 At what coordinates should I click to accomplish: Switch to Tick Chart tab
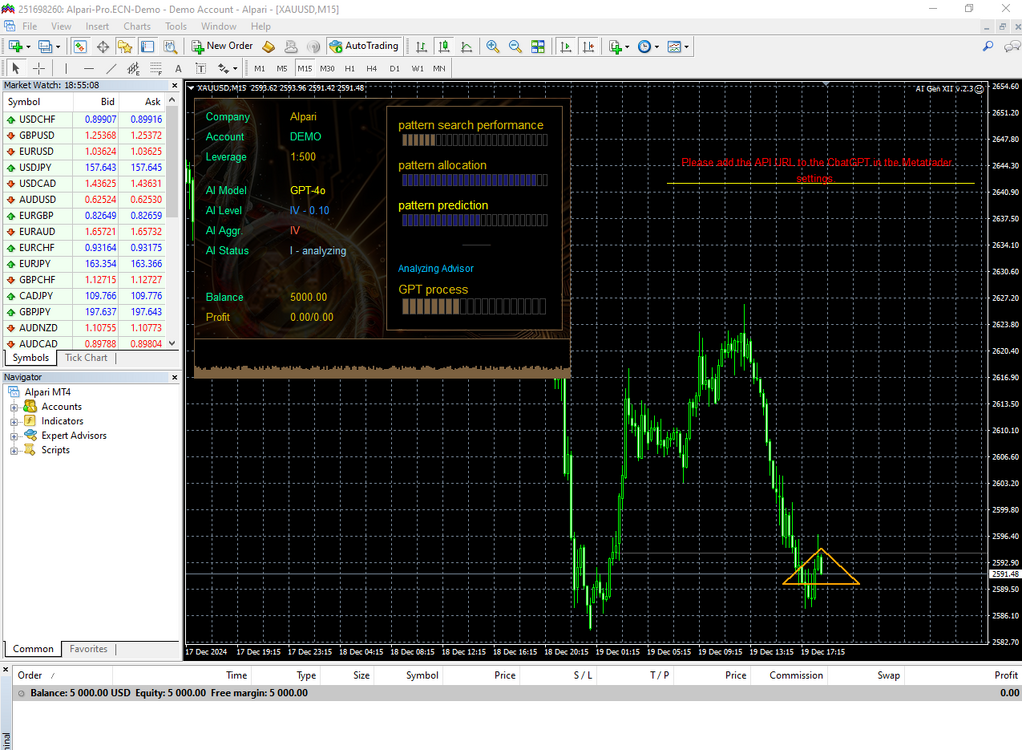pyautogui.click(x=86, y=358)
